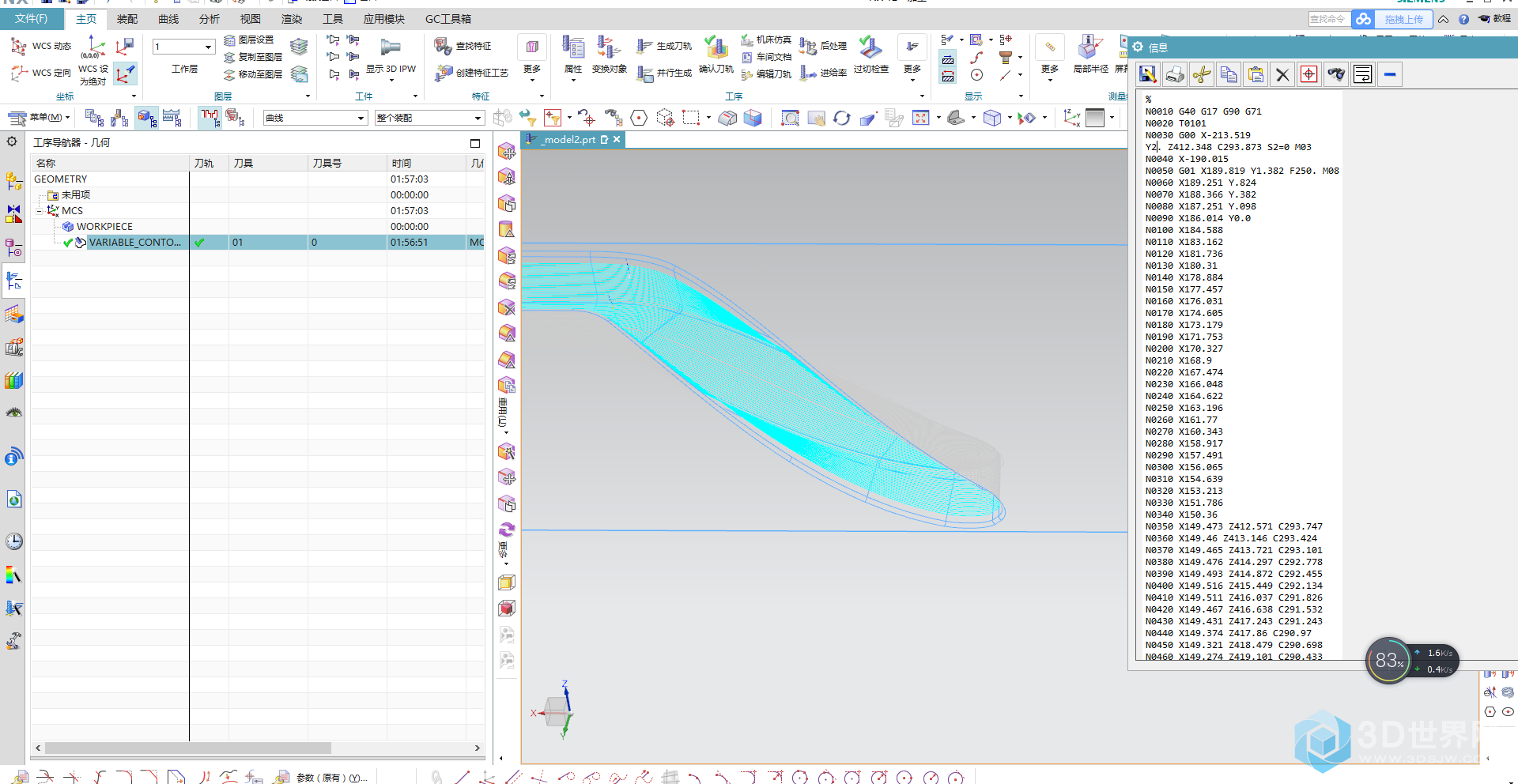1518x784 pixels.
Task: Close the _model2.prt document tab
Action: point(617,139)
